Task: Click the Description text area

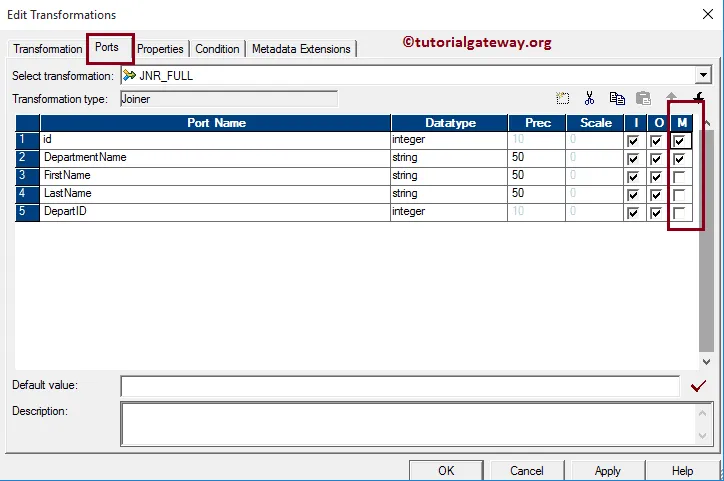Action: point(408,424)
